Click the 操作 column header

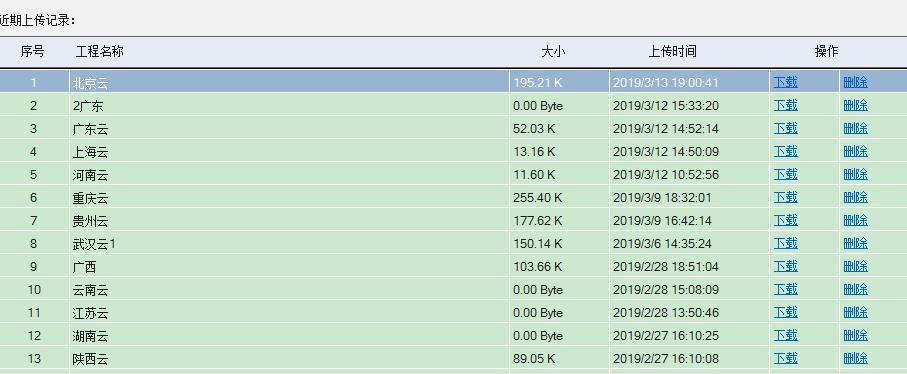[x=827, y=51]
